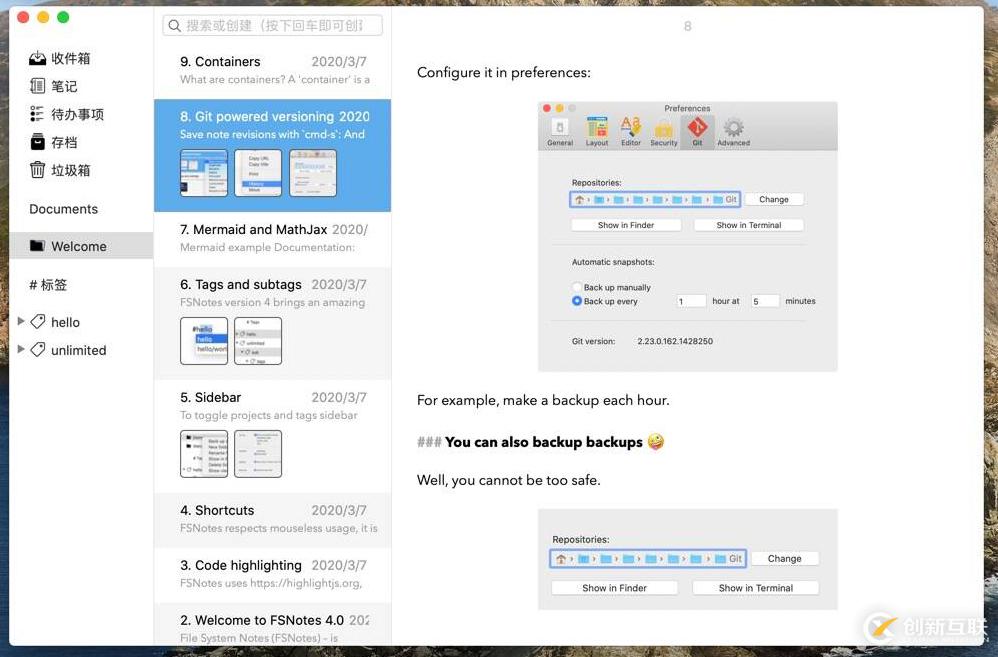This screenshot has height=657, width=998.
Task: Click the Git version number text
Action: (x=675, y=341)
